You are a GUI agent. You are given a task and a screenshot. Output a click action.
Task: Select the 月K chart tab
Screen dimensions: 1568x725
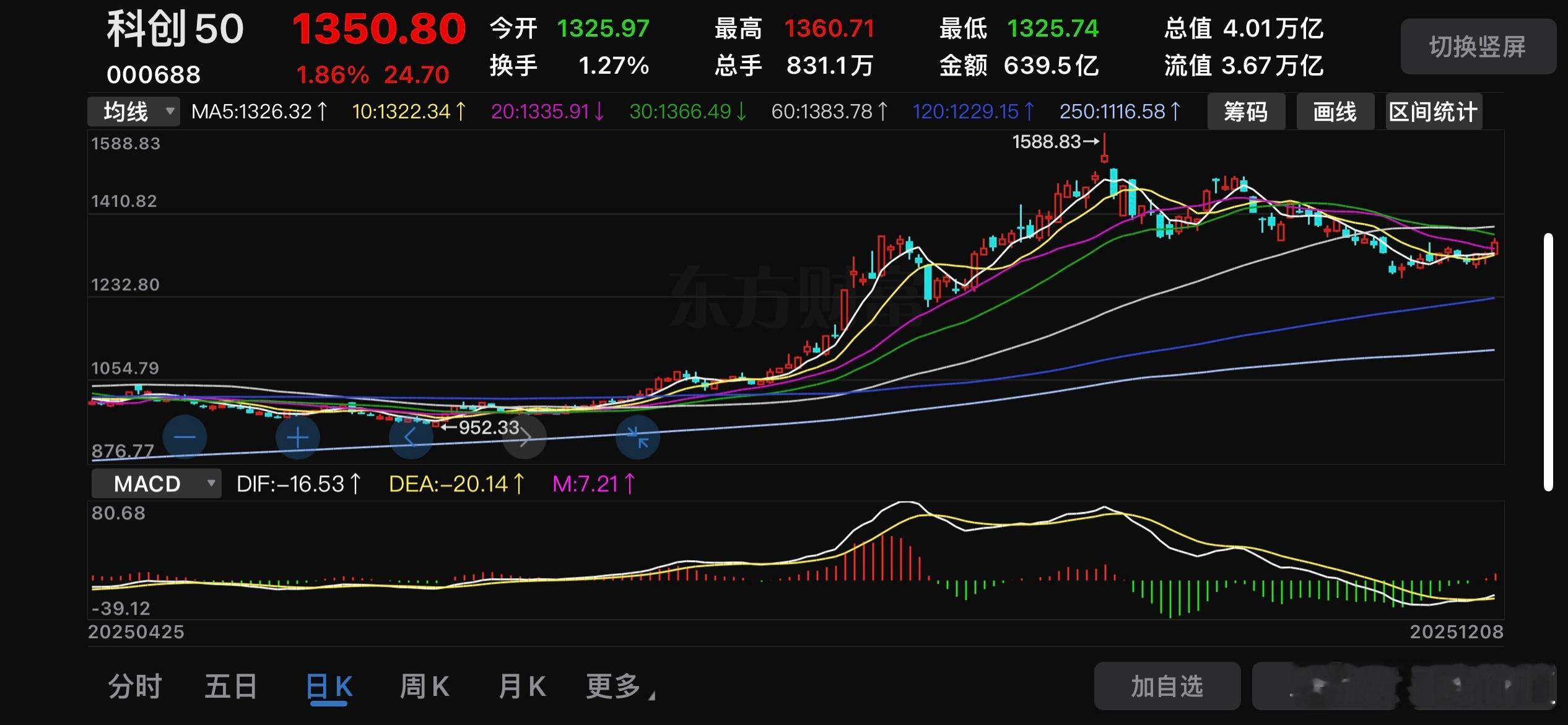click(x=521, y=687)
